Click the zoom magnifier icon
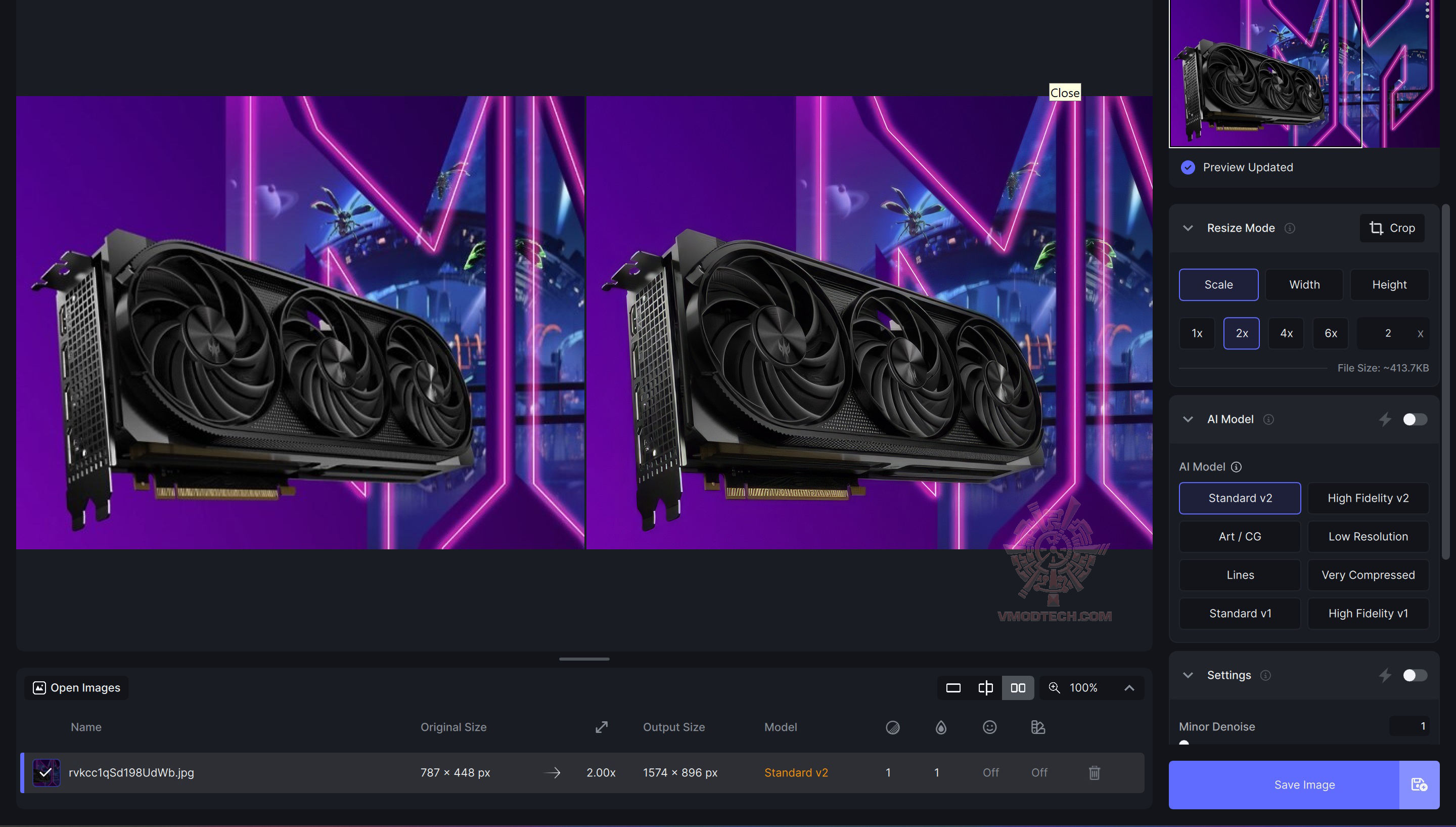 (1054, 688)
